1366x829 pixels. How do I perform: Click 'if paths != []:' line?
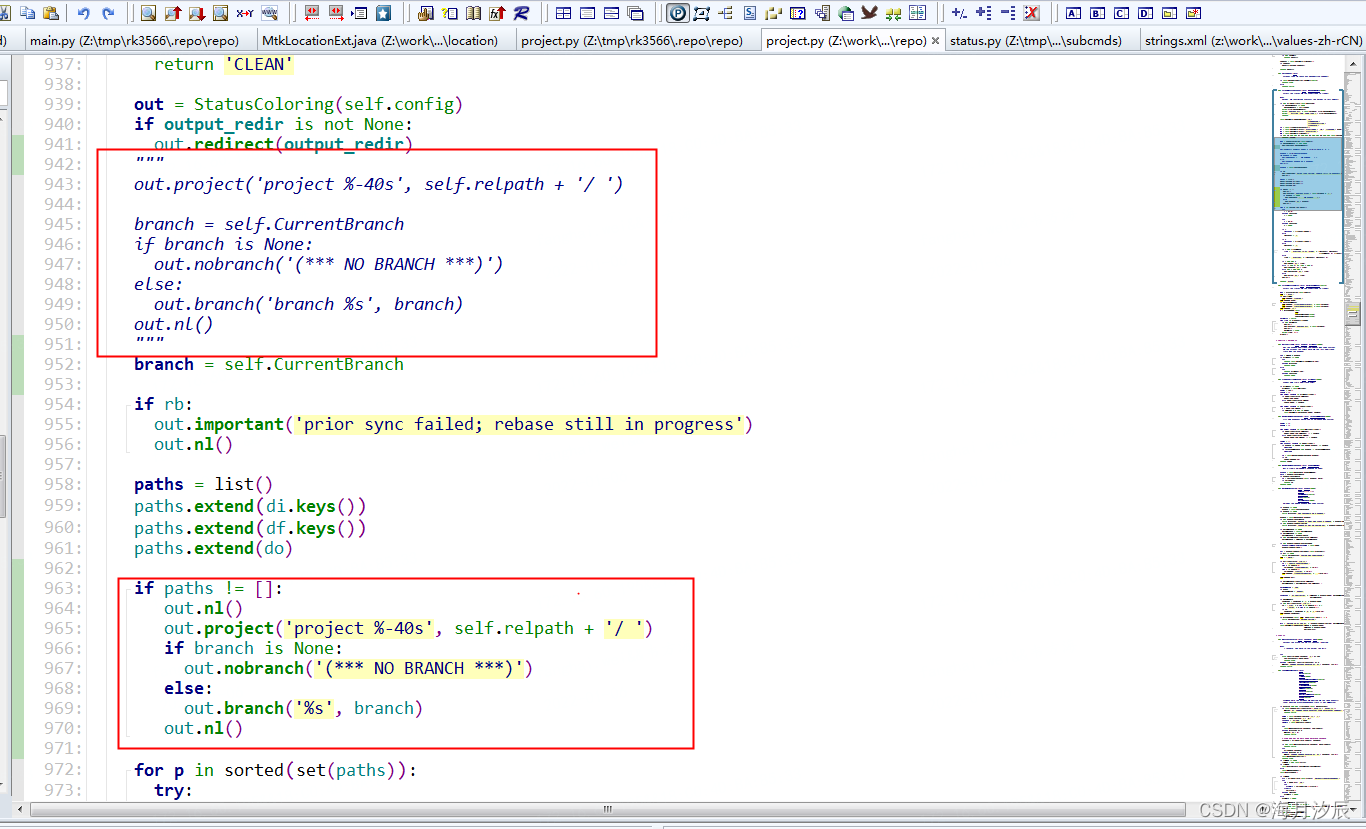pyautogui.click(x=208, y=588)
